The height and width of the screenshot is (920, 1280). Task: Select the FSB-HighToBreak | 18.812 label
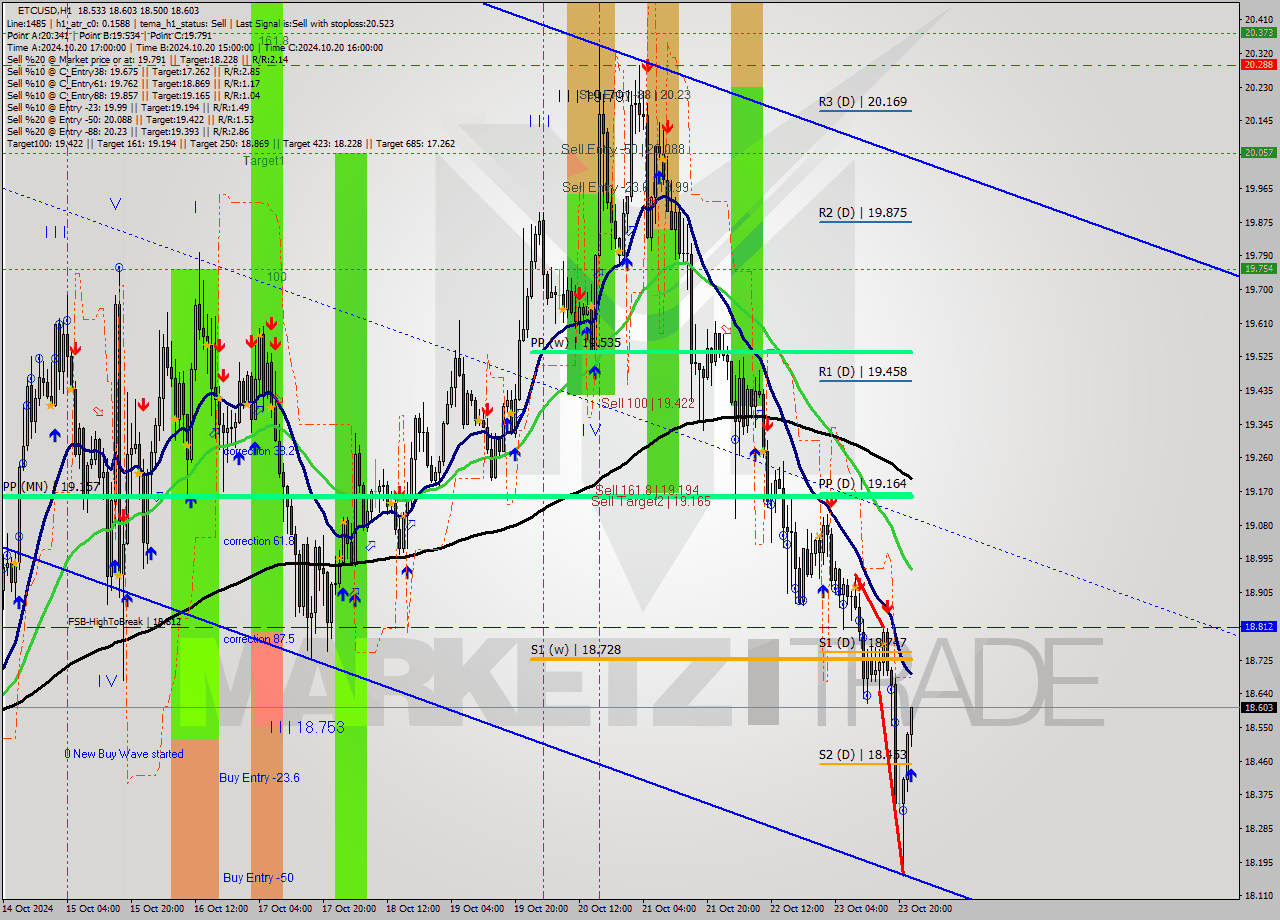pos(124,621)
